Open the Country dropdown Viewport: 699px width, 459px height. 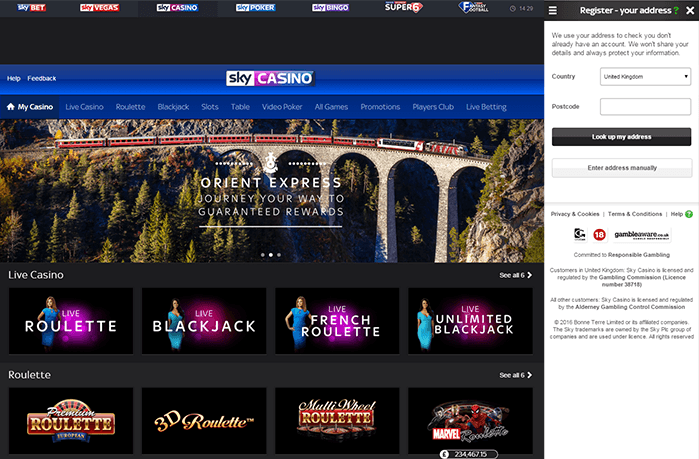[646, 77]
